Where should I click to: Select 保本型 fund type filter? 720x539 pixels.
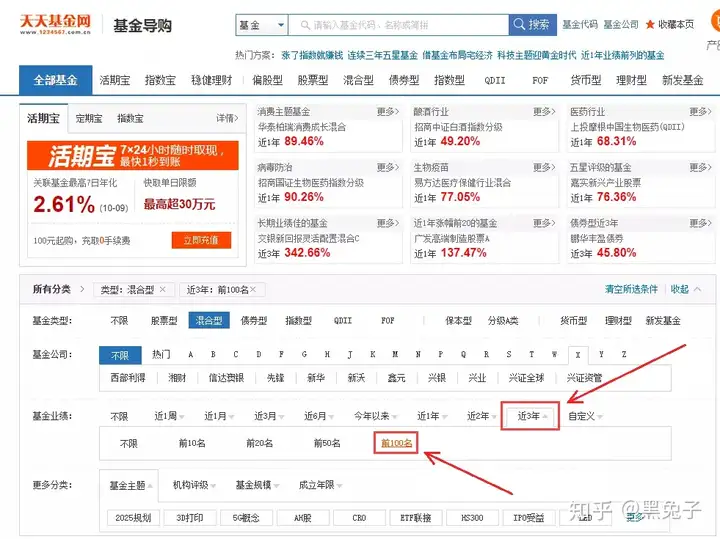tap(458, 320)
